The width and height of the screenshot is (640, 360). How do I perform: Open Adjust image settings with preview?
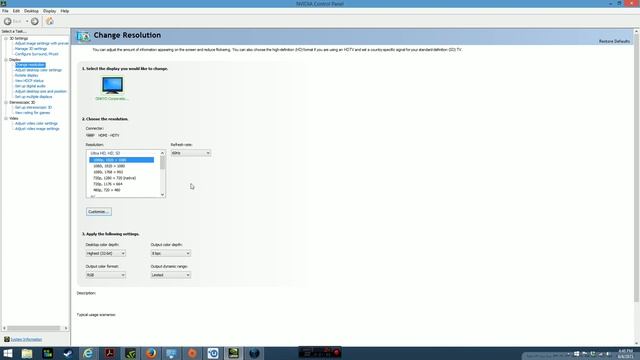click(x=42, y=43)
